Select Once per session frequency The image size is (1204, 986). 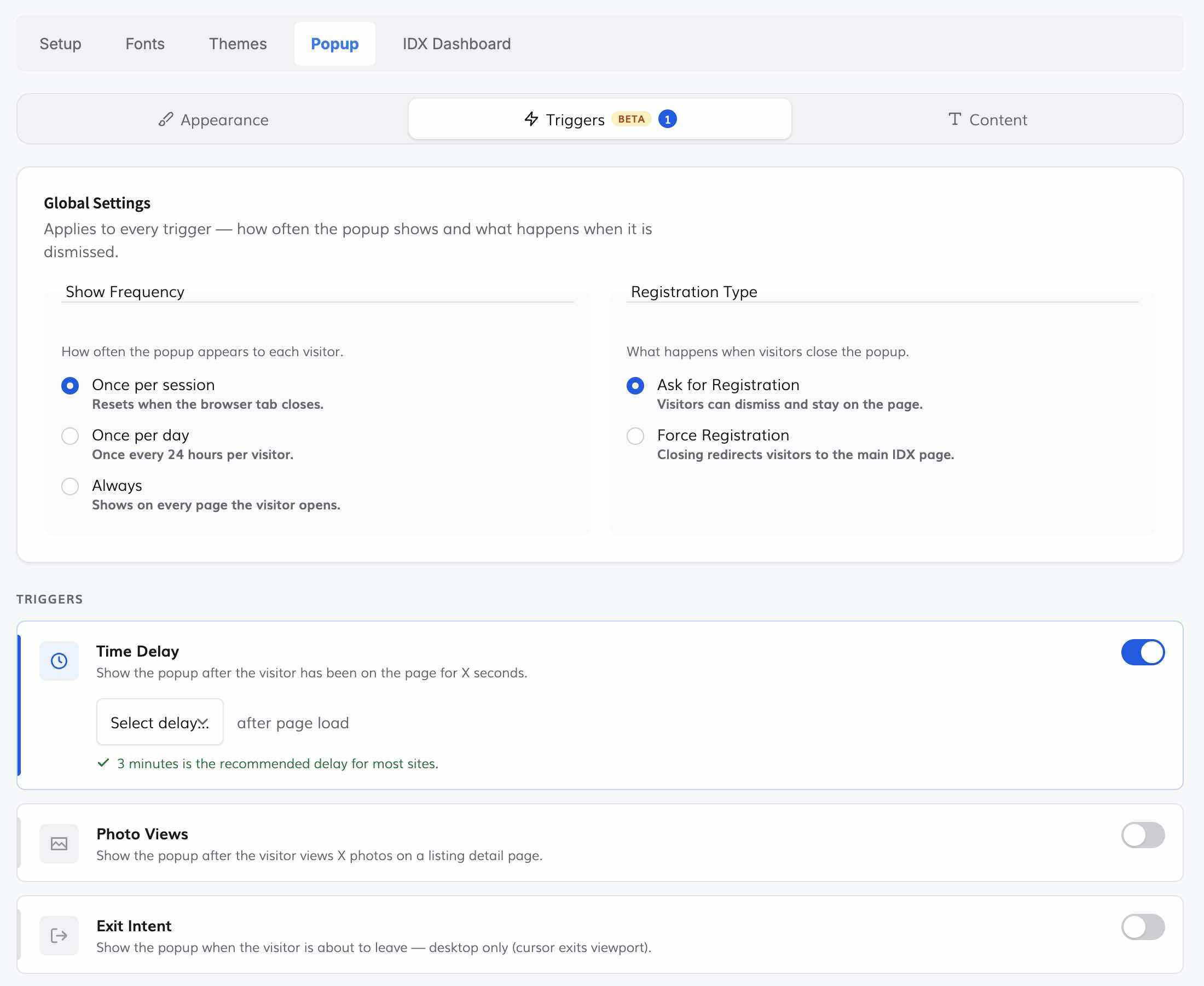[x=70, y=386]
